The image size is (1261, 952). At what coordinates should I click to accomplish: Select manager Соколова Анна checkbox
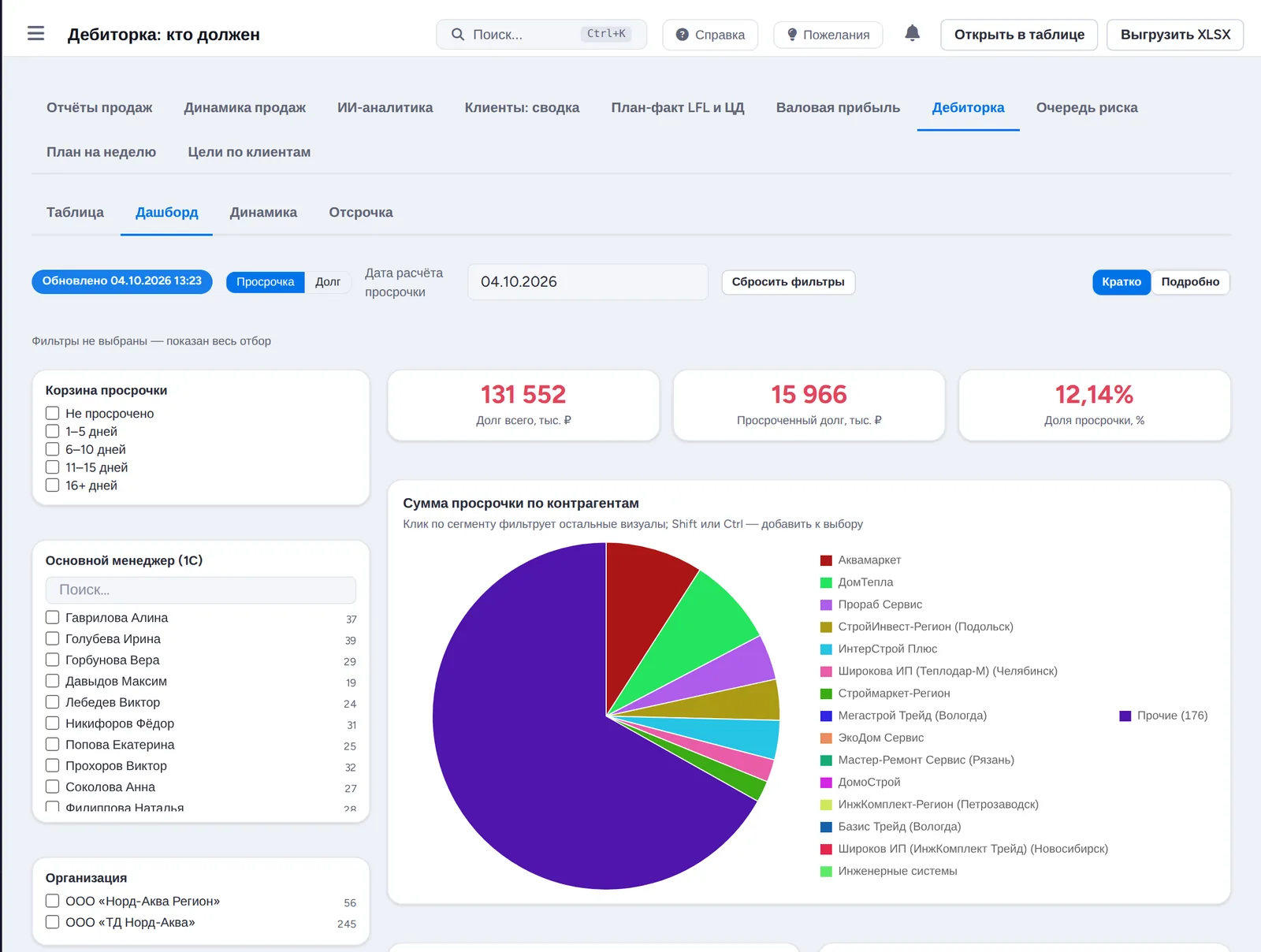pyautogui.click(x=53, y=787)
